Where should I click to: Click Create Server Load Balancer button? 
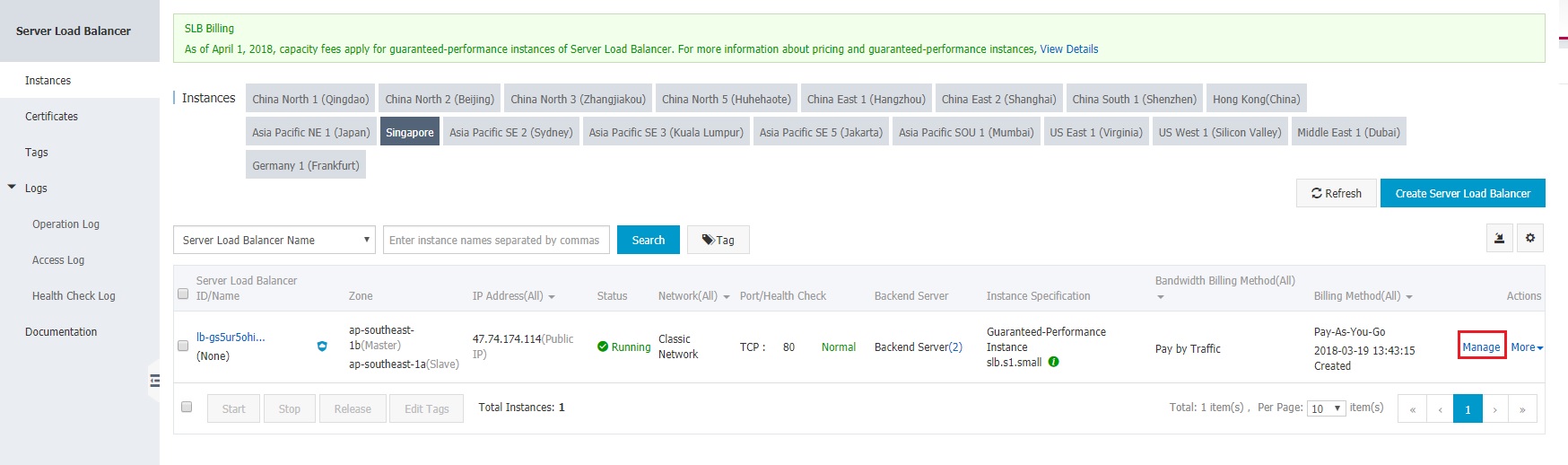1463,193
